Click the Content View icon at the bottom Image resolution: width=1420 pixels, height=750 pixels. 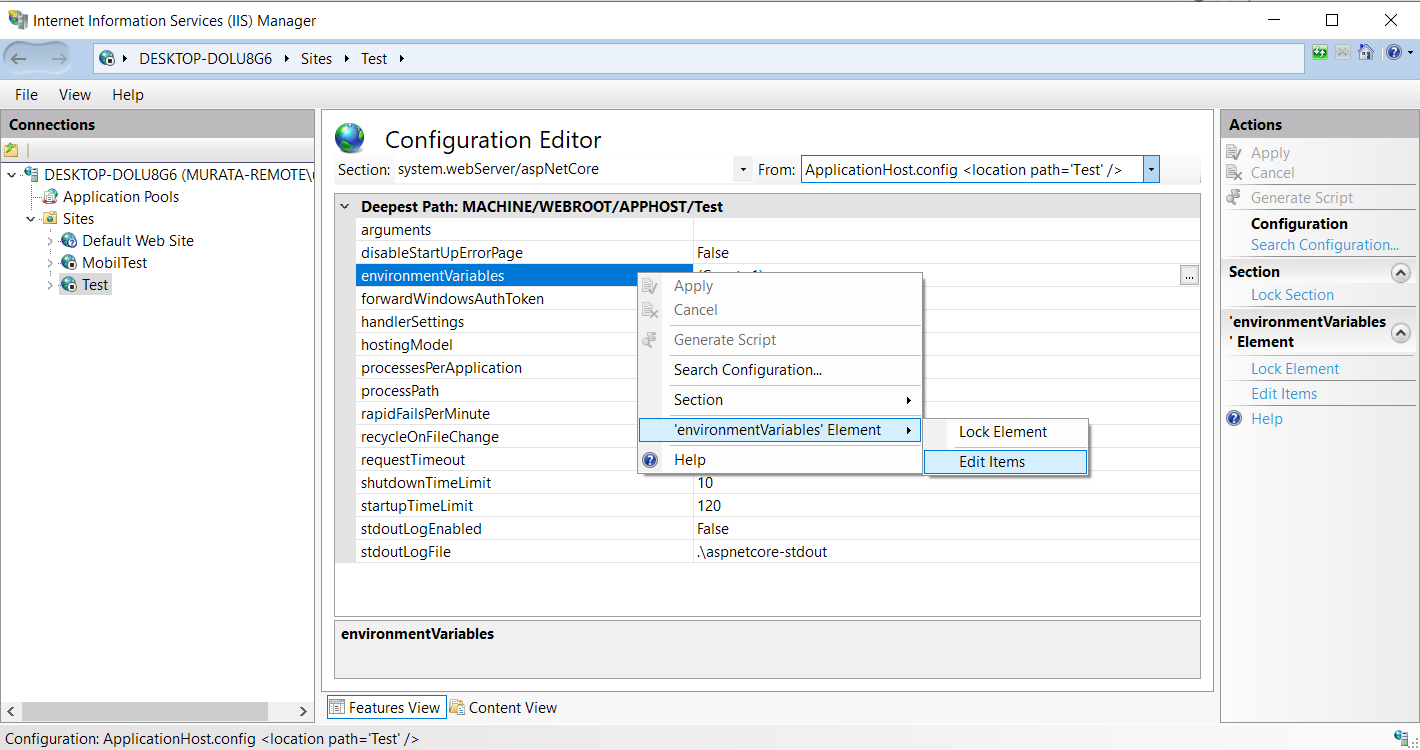[x=457, y=708]
